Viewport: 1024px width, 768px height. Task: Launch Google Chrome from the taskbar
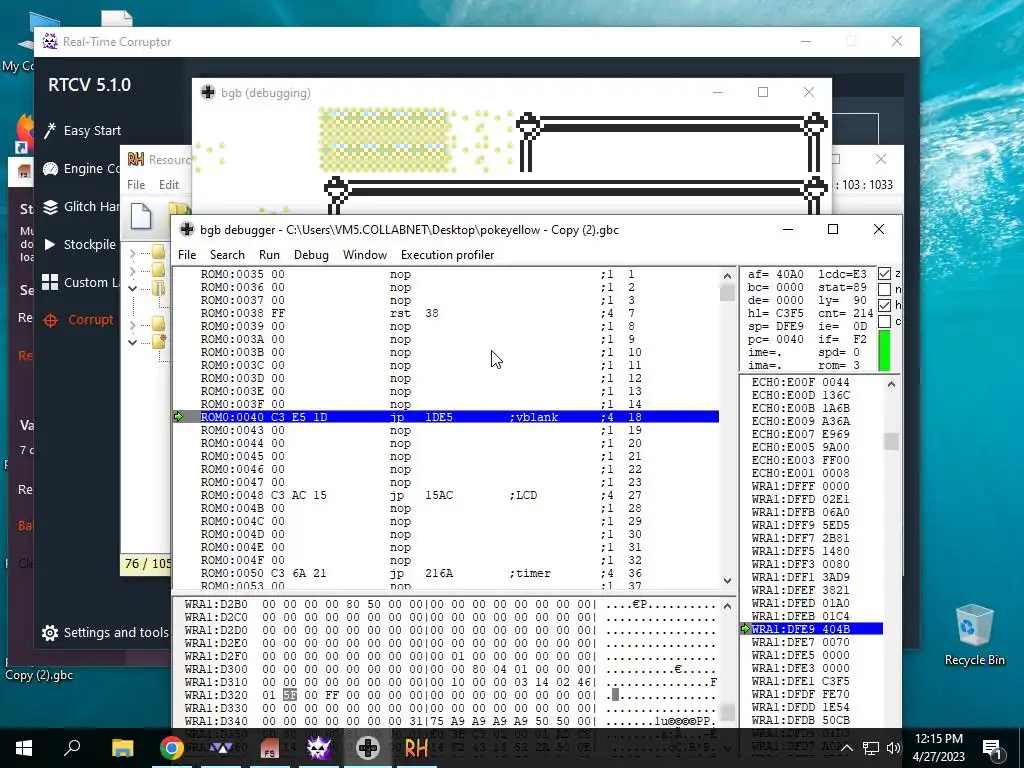pos(172,748)
